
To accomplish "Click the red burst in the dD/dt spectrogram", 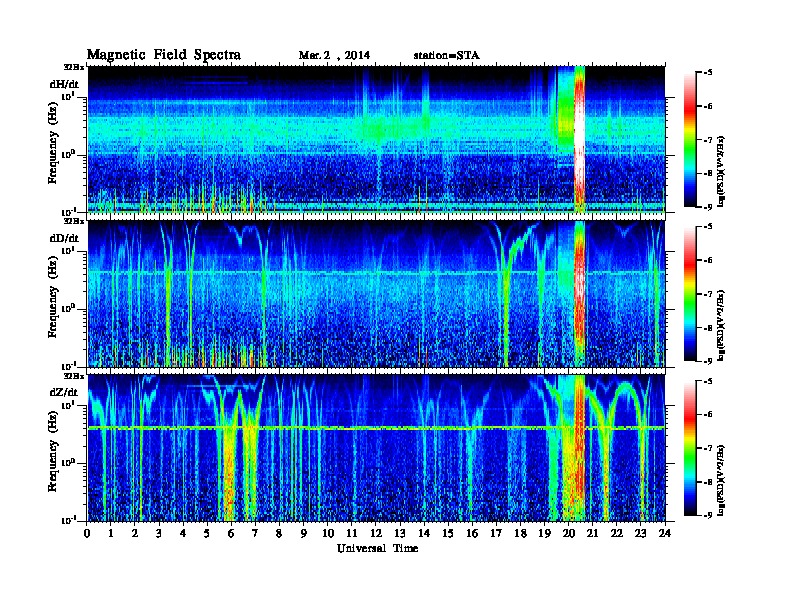I will tap(579, 293).
